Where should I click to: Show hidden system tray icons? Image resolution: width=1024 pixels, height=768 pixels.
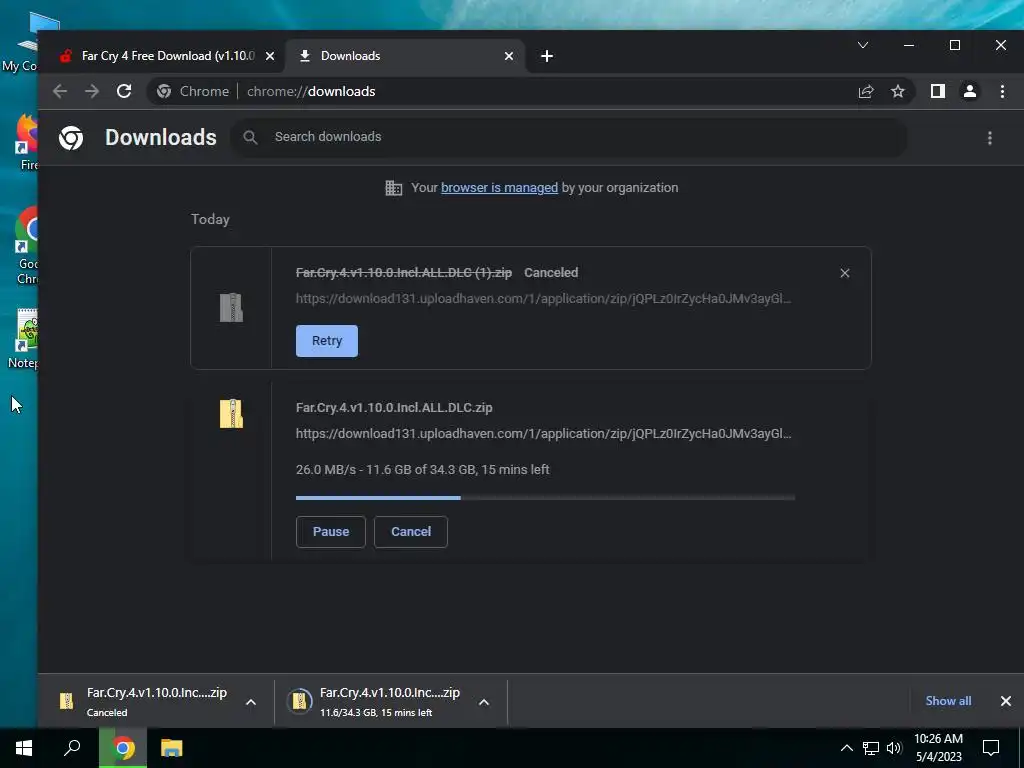(846, 748)
